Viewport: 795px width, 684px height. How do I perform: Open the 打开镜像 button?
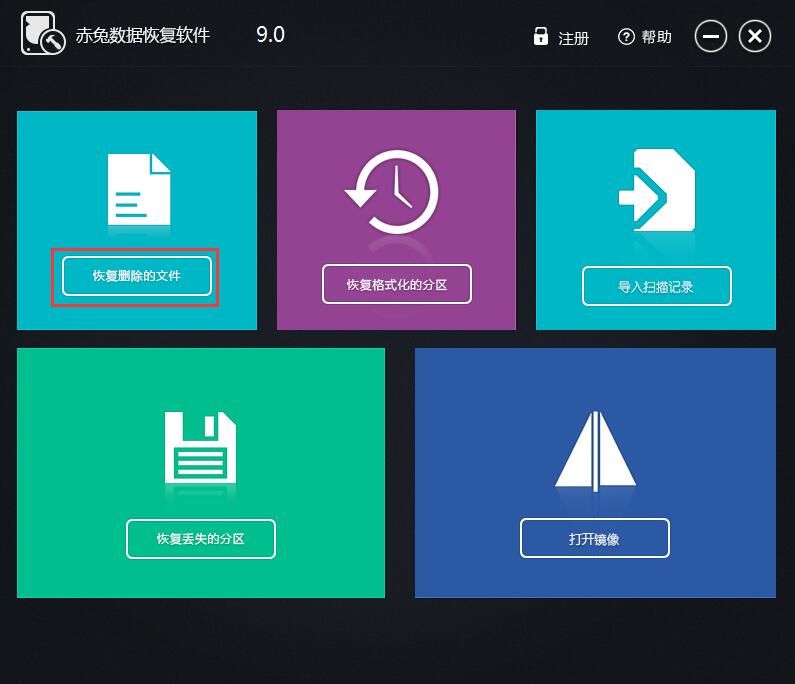point(595,539)
